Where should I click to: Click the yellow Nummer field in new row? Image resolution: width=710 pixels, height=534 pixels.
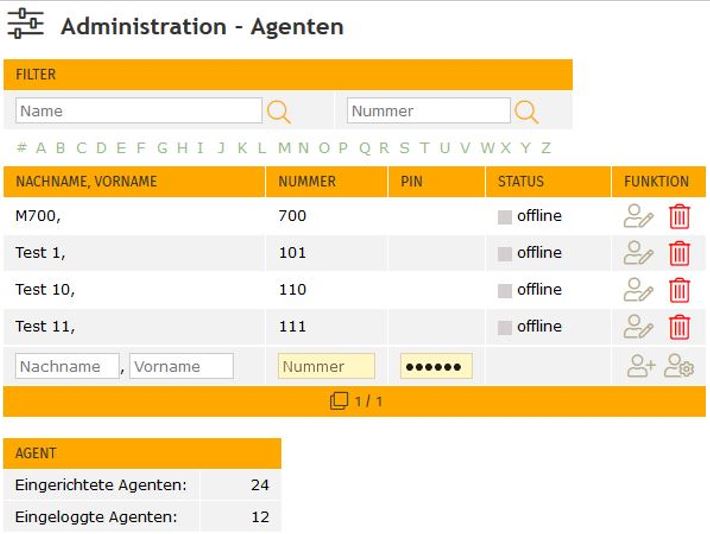326,366
